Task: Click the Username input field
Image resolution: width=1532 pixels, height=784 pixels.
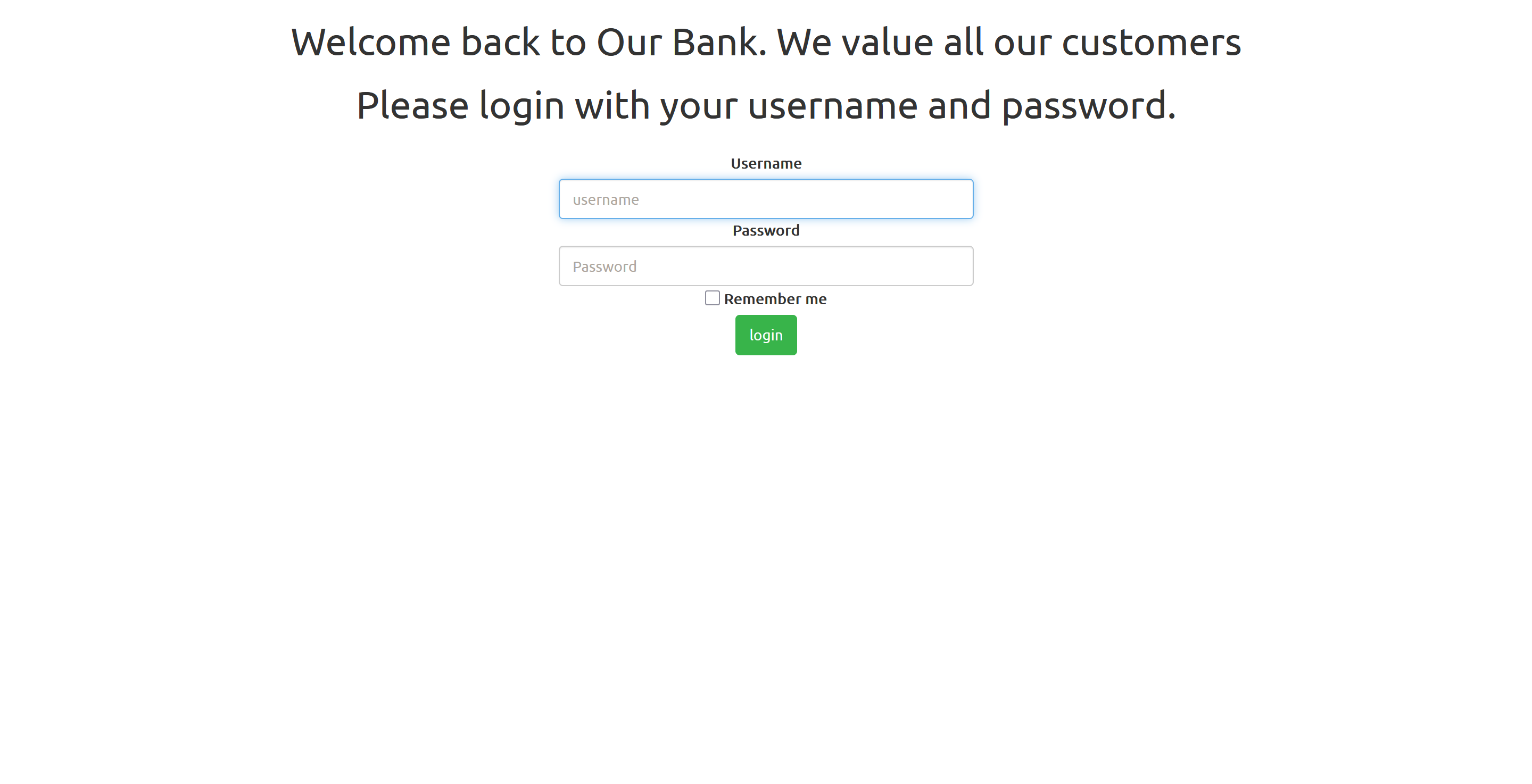Action: 765,199
